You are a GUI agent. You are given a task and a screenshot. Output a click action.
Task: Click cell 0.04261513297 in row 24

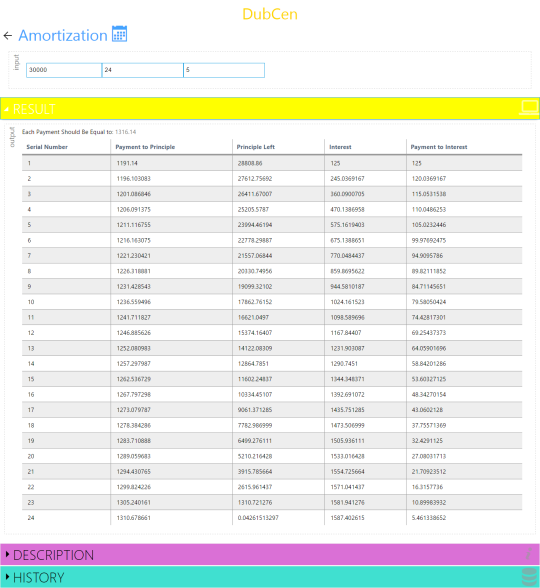pyautogui.click(x=258, y=518)
